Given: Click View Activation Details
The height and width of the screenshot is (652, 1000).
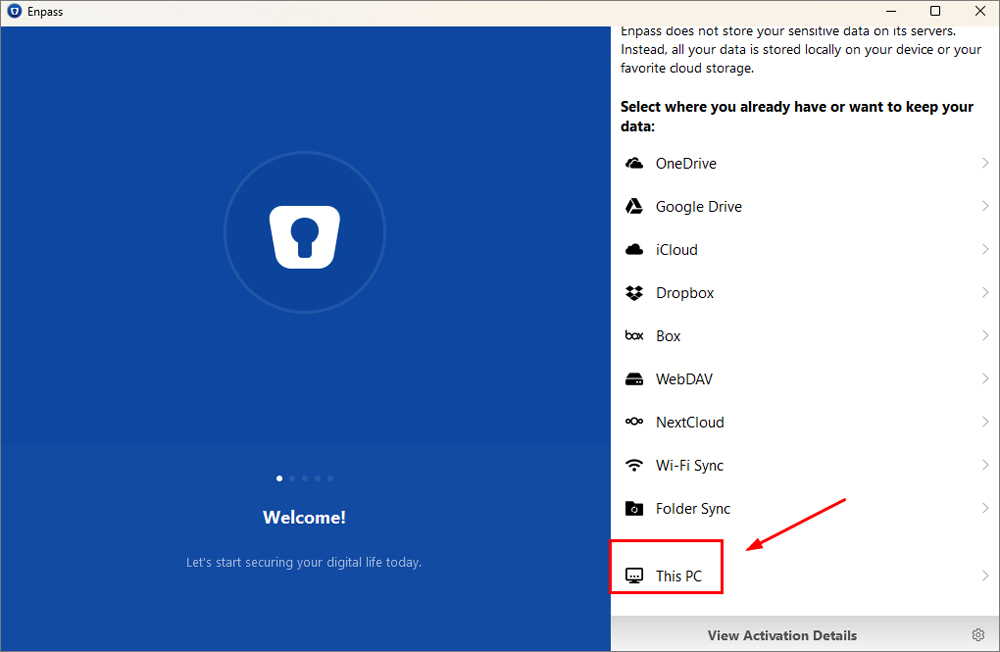Looking at the screenshot, I should tap(782, 635).
